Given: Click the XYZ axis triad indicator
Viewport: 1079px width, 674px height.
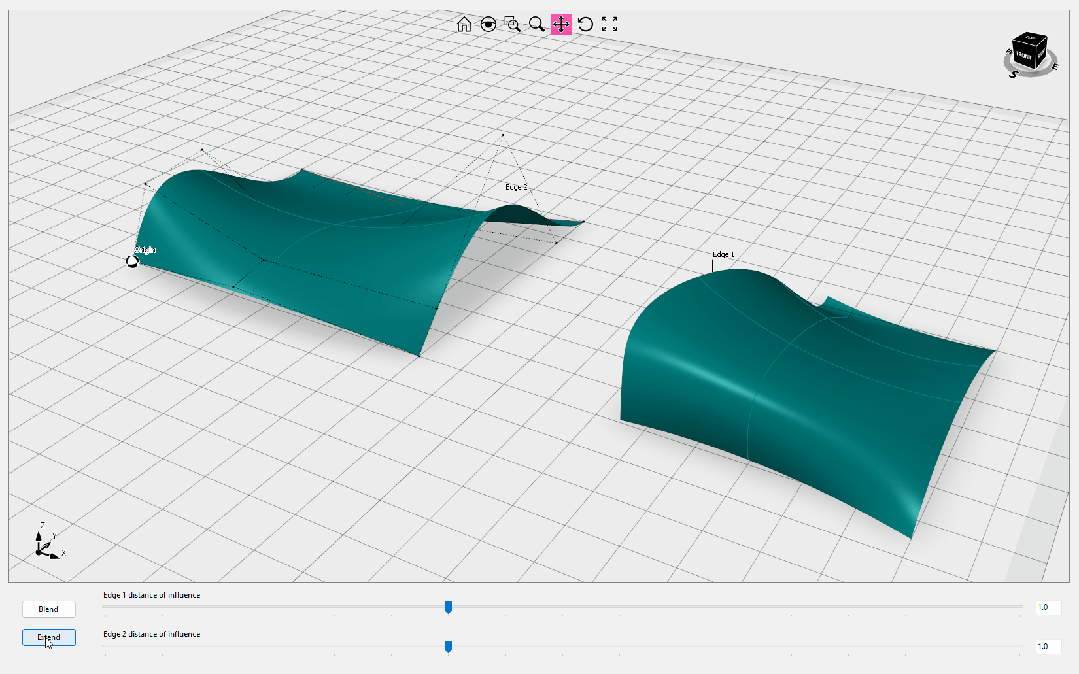Looking at the screenshot, I should tap(47, 542).
